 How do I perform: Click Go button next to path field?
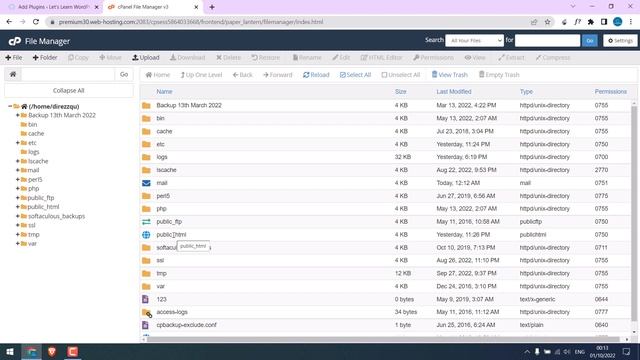[124, 74]
